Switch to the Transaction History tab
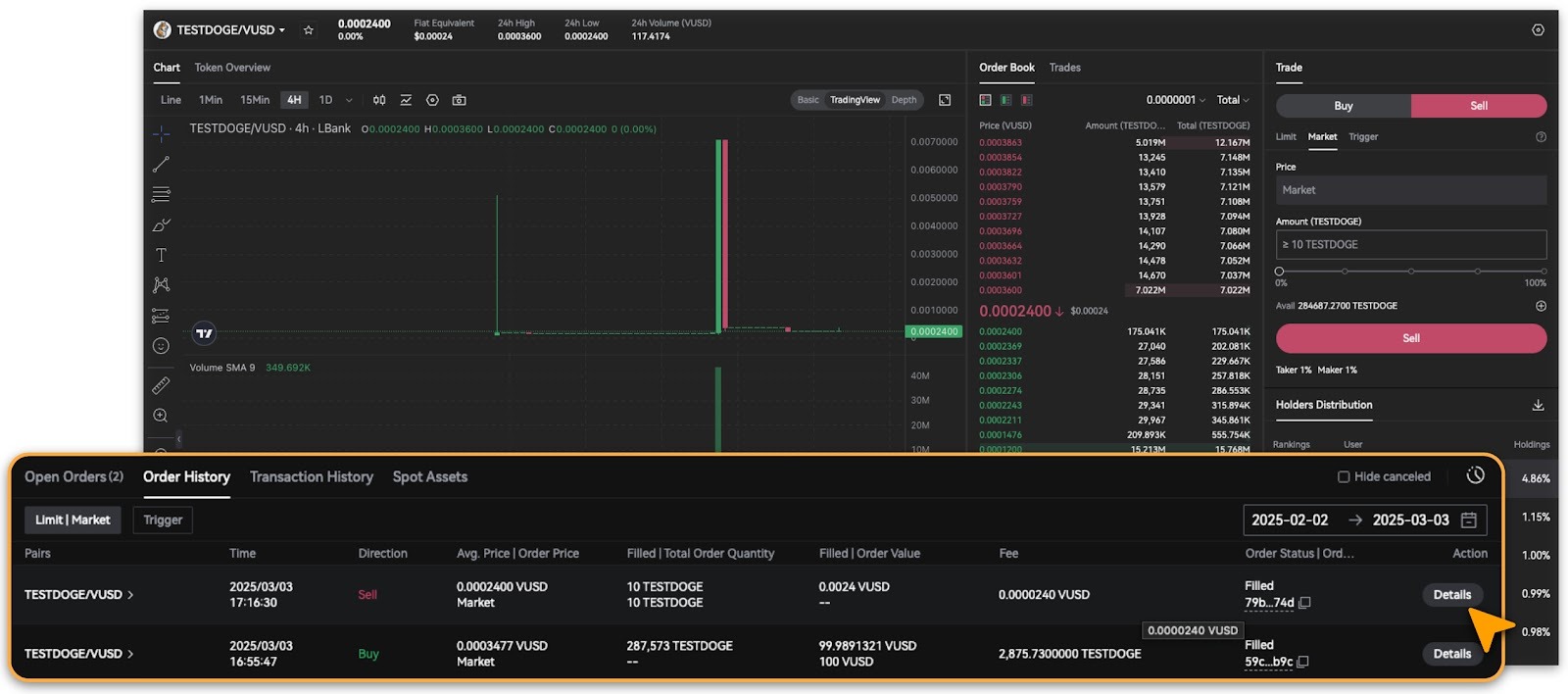1568x694 pixels. (x=311, y=477)
